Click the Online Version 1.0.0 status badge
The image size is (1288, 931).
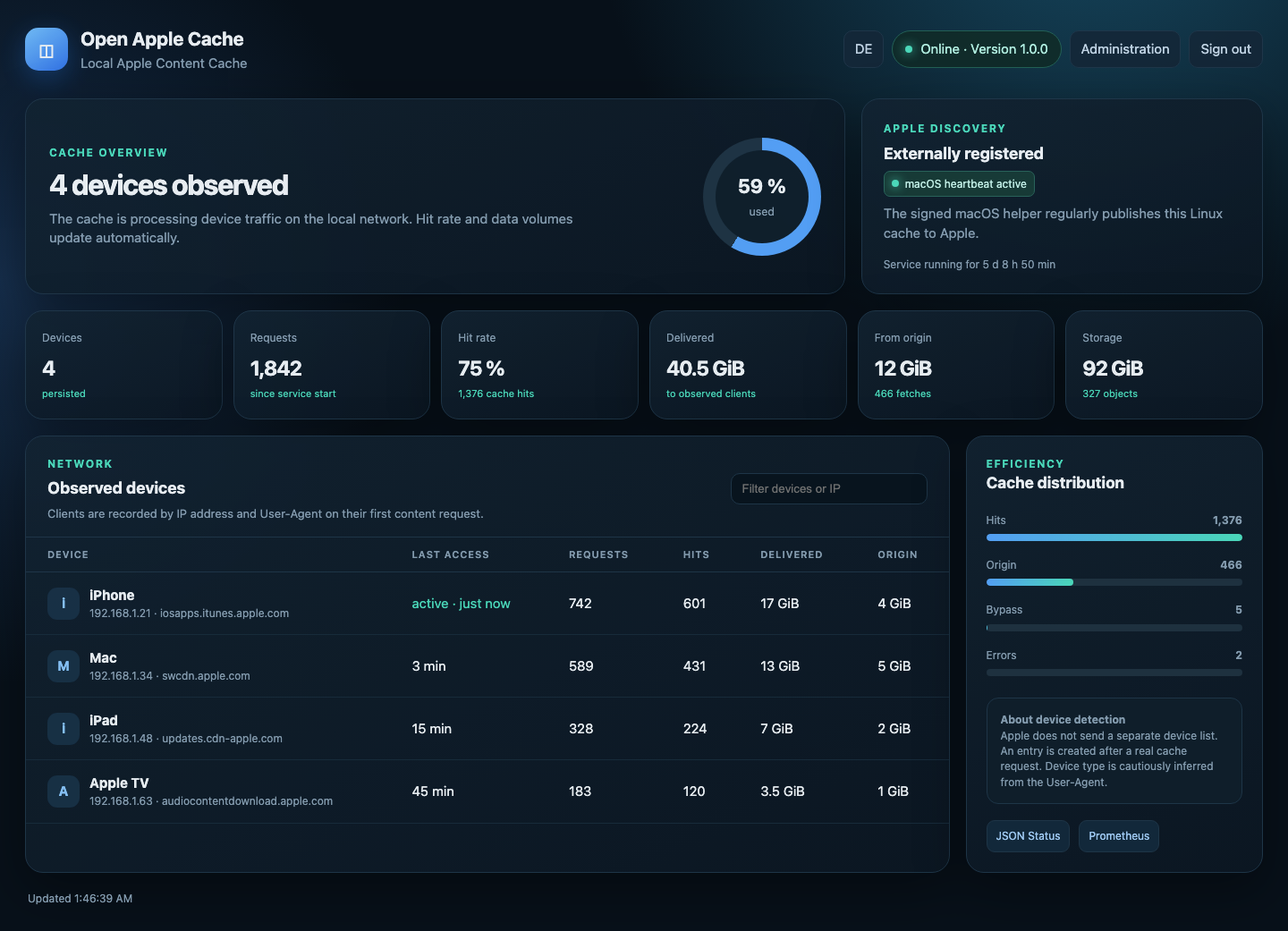(x=976, y=49)
